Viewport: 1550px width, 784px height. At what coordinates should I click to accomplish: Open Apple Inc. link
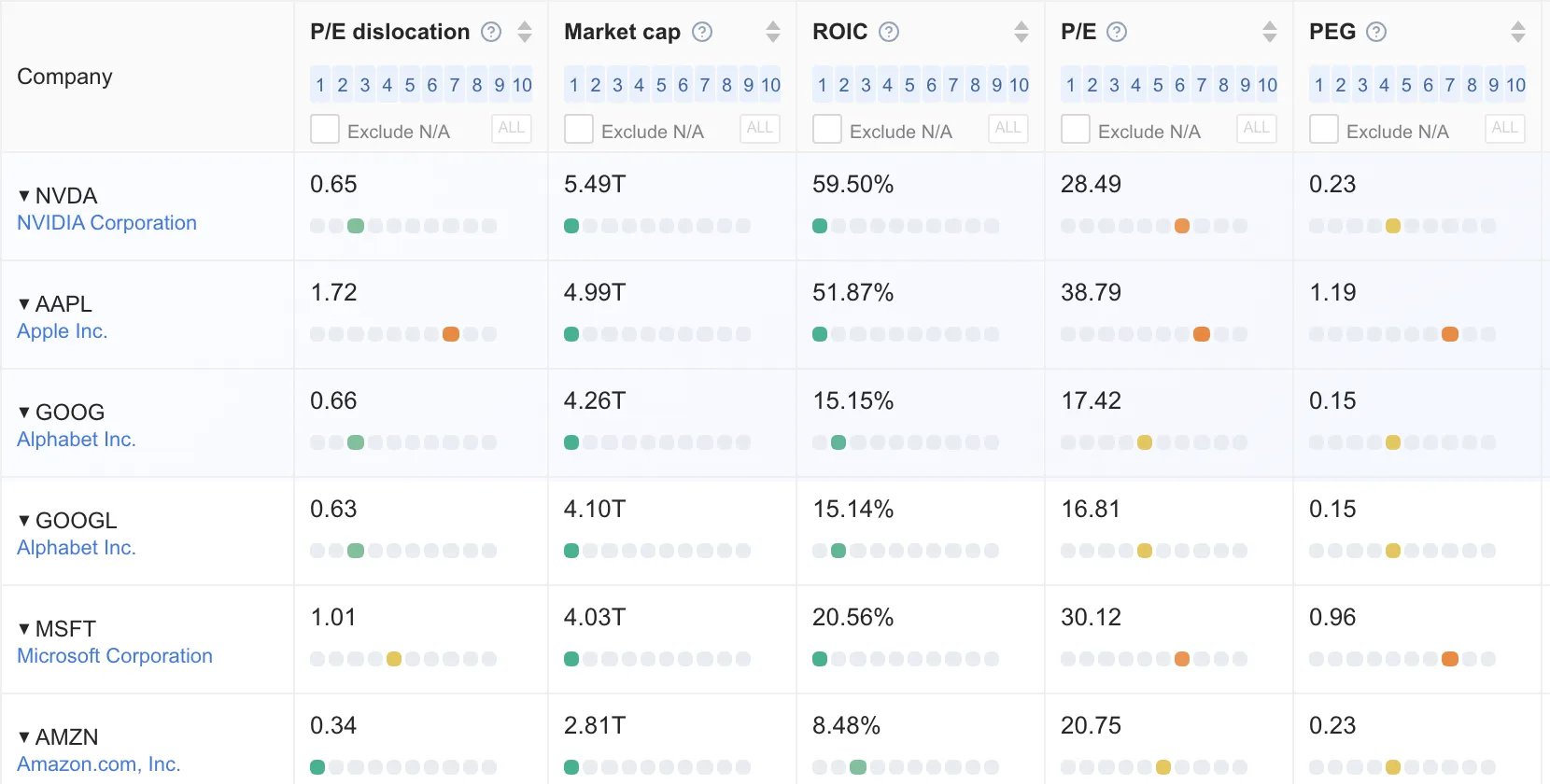(x=63, y=331)
